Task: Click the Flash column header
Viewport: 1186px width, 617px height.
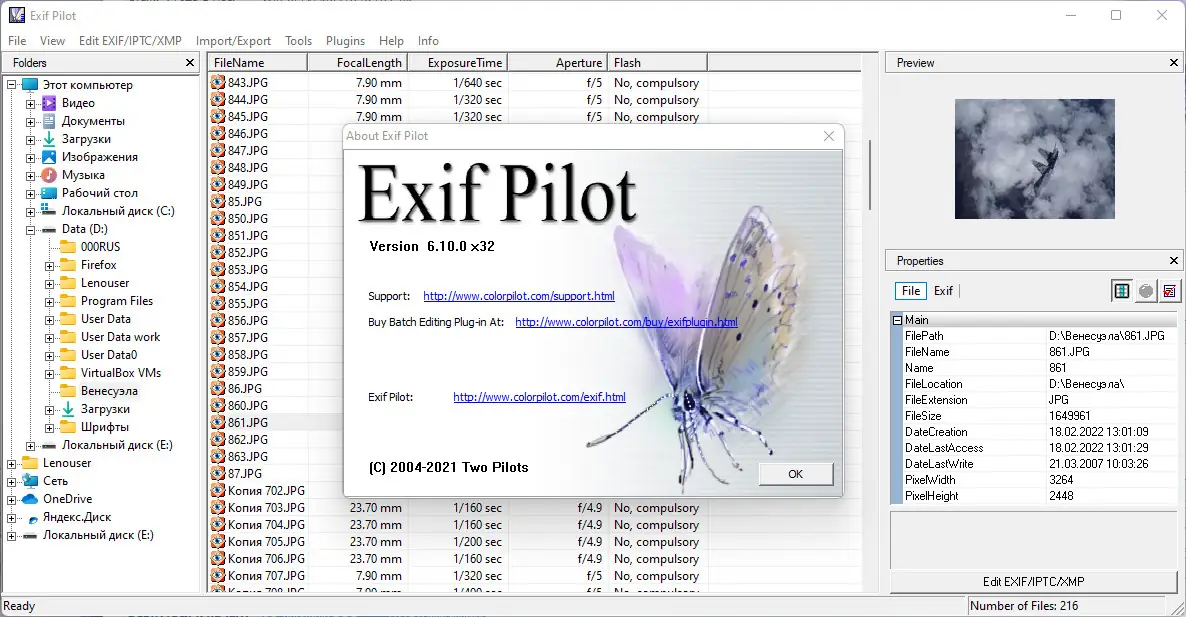Action: pyautogui.click(x=657, y=63)
